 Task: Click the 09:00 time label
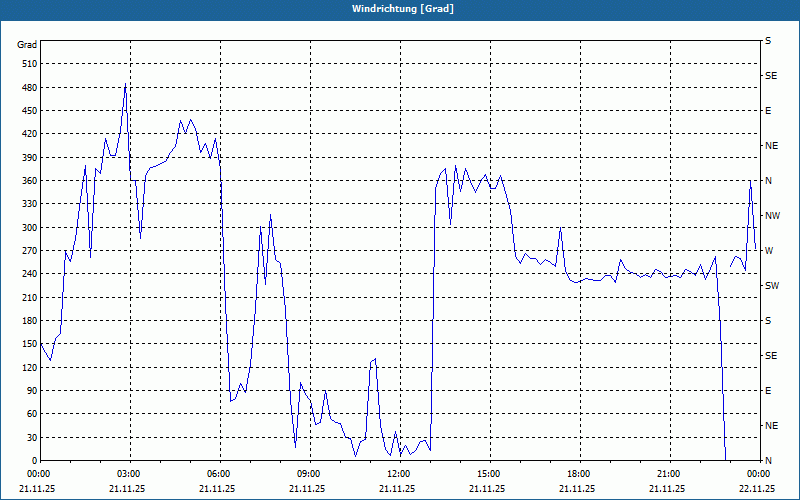pyautogui.click(x=308, y=474)
